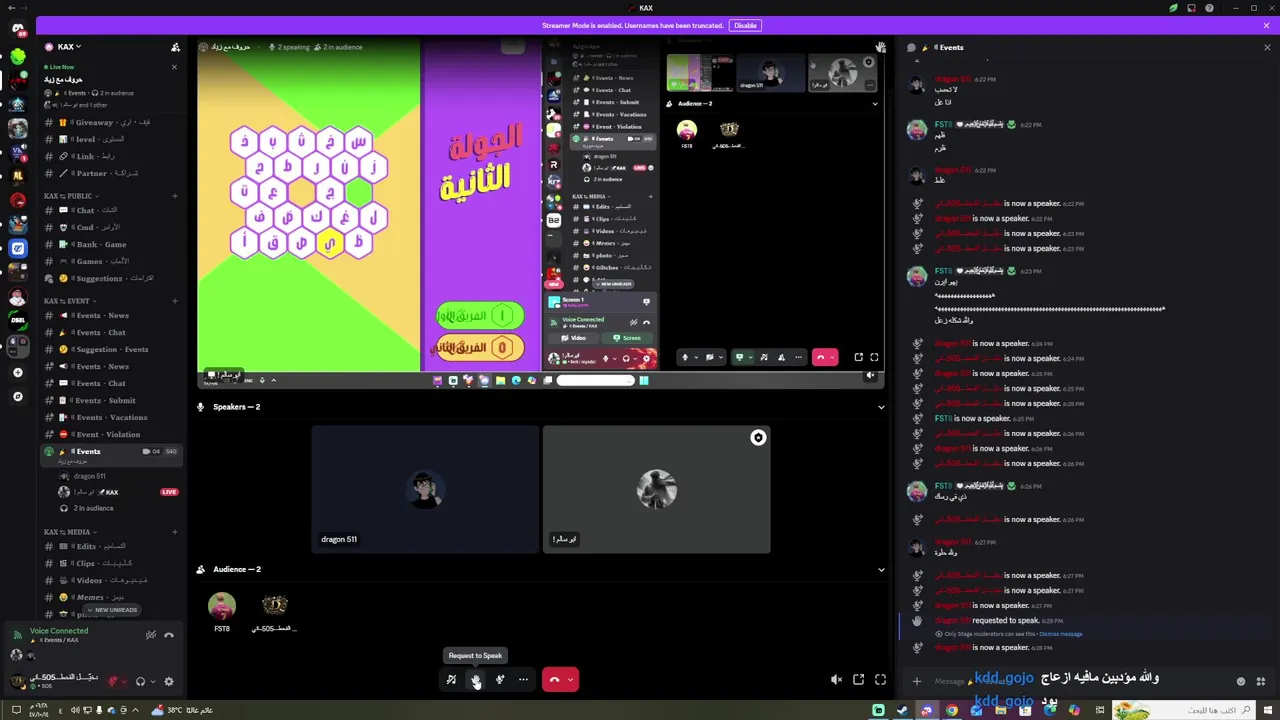
Task: Click the stream options circle on second speaker tile
Action: [x=758, y=438]
